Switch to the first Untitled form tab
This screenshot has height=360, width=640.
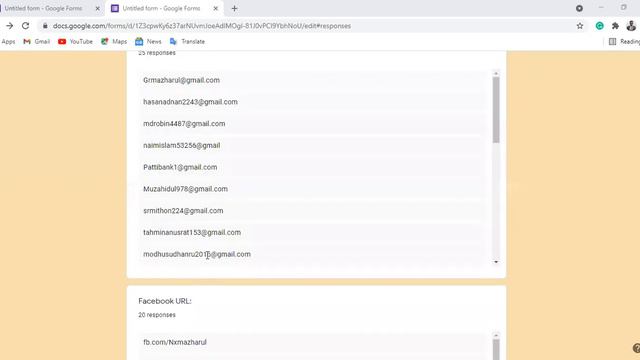click(x=43, y=8)
